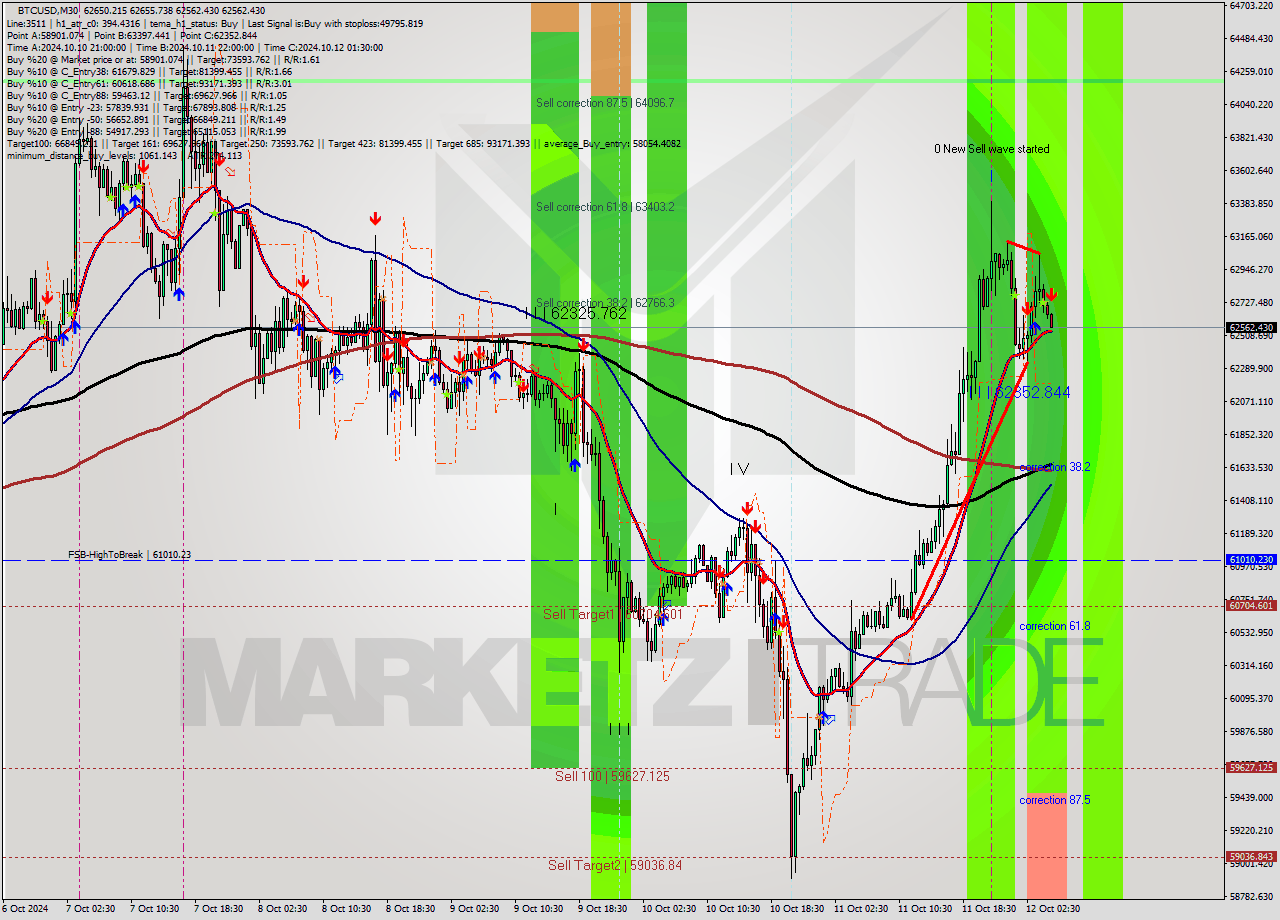The width and height of the screenshot is (1280, 920).
Task: Click the 'average_Buy_entry: 58054.4082' text
Action: tap(612, 143)
